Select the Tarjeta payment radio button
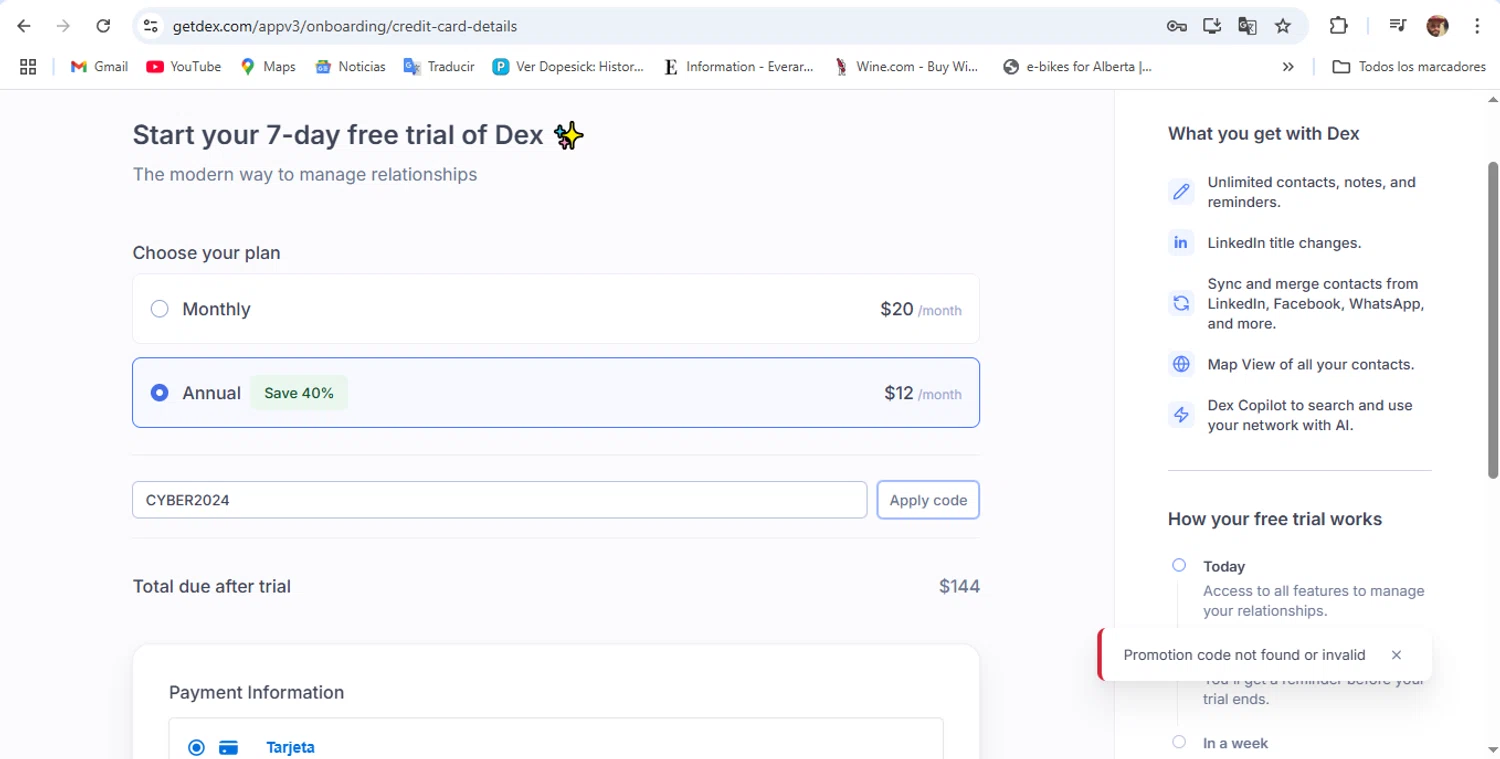Image resolution: width=1500 pixels, height=759 pixels. click(x=196, y=747)
